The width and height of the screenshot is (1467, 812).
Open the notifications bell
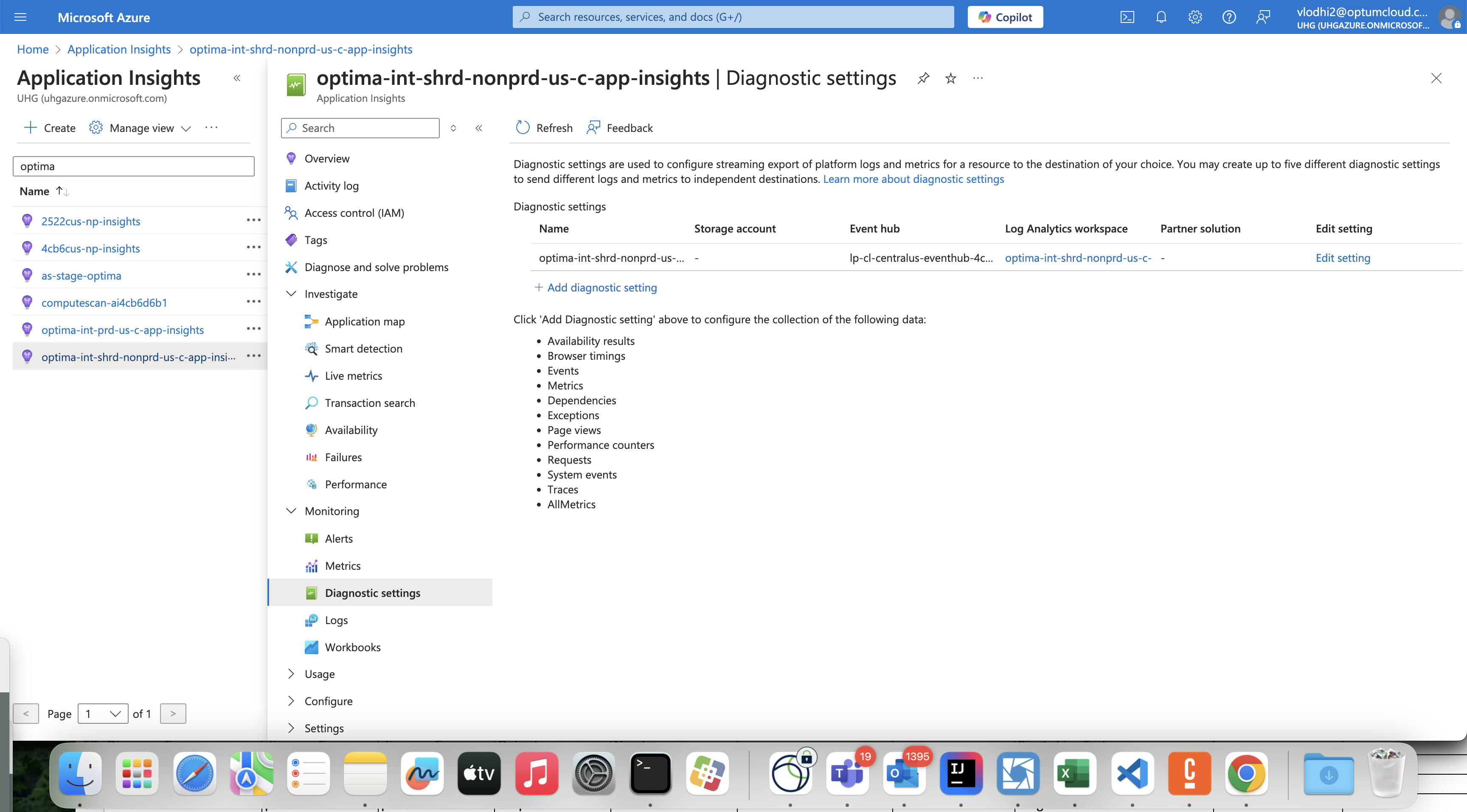coord(1161,17)
